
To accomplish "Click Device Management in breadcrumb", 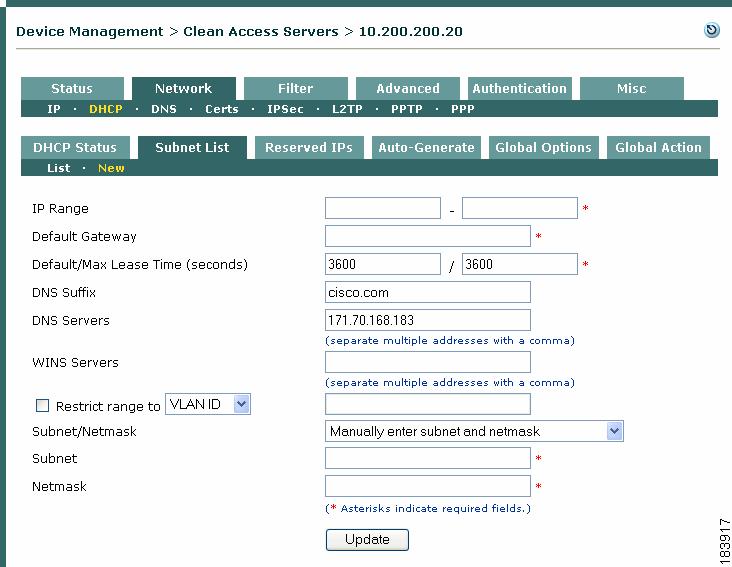I will click(90, 32).
